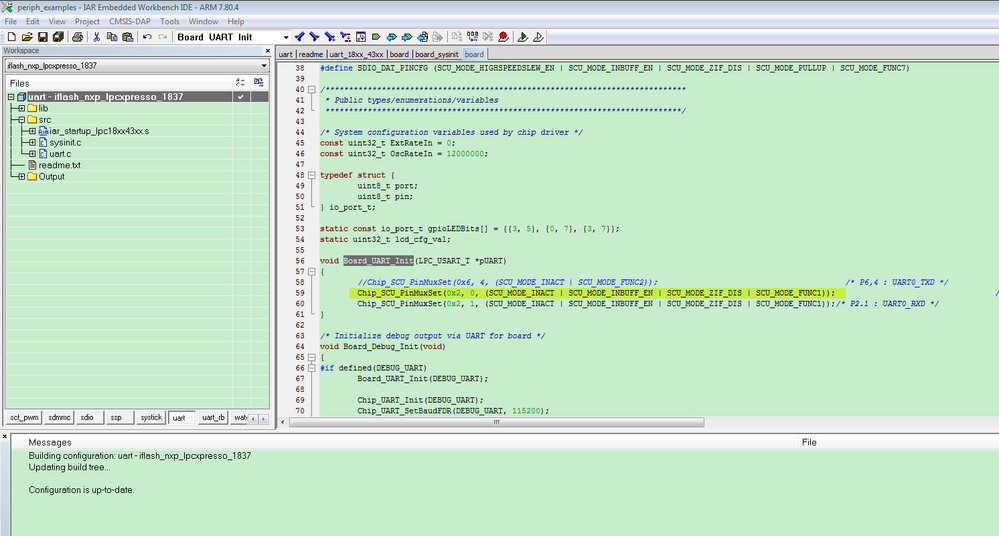This screenshot has width=999, height=536.
Task: Select the systick workspace tab
Action: pyautogui.click(x=151, y=417)
